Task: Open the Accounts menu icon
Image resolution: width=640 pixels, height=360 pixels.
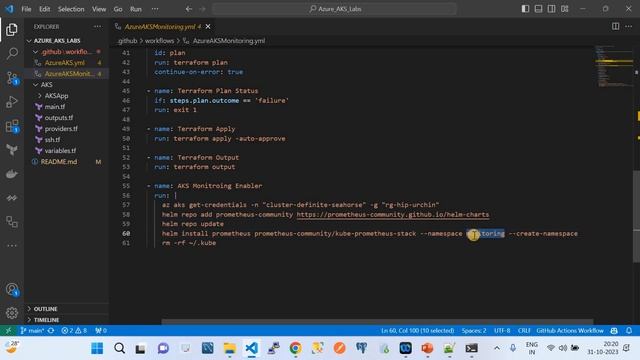Action: [x=12, y=289]
